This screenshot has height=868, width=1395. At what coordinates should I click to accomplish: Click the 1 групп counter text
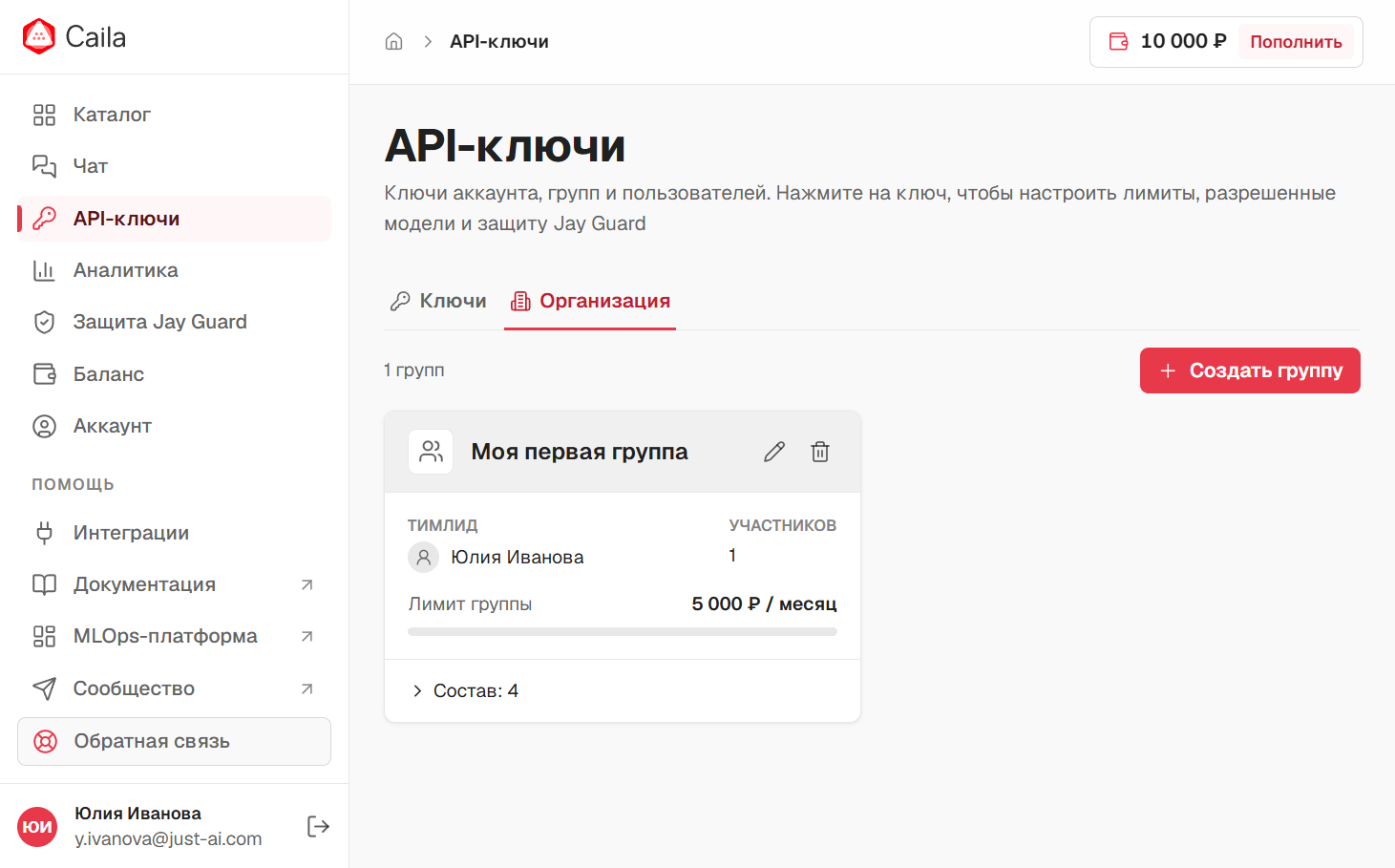[x=414, y=370]
